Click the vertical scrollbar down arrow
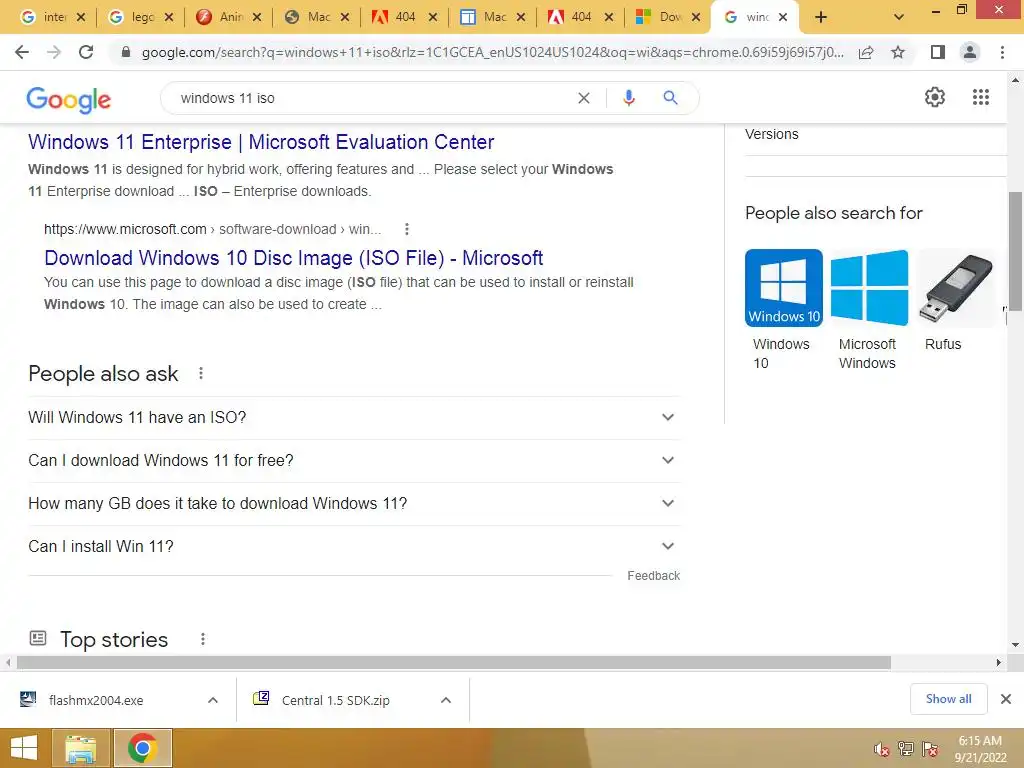 (x=1015, y=645)
